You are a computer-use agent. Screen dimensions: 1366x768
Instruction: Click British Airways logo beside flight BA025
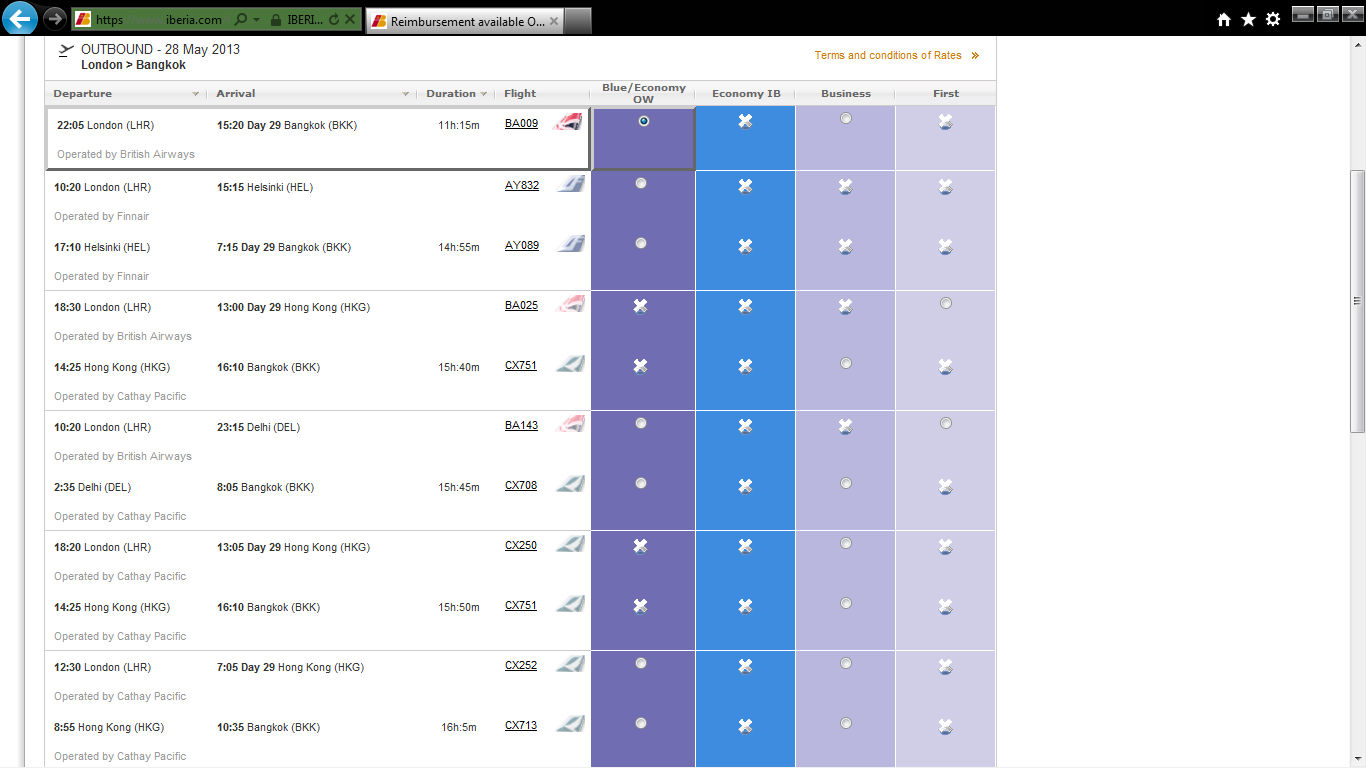point(570,304)
